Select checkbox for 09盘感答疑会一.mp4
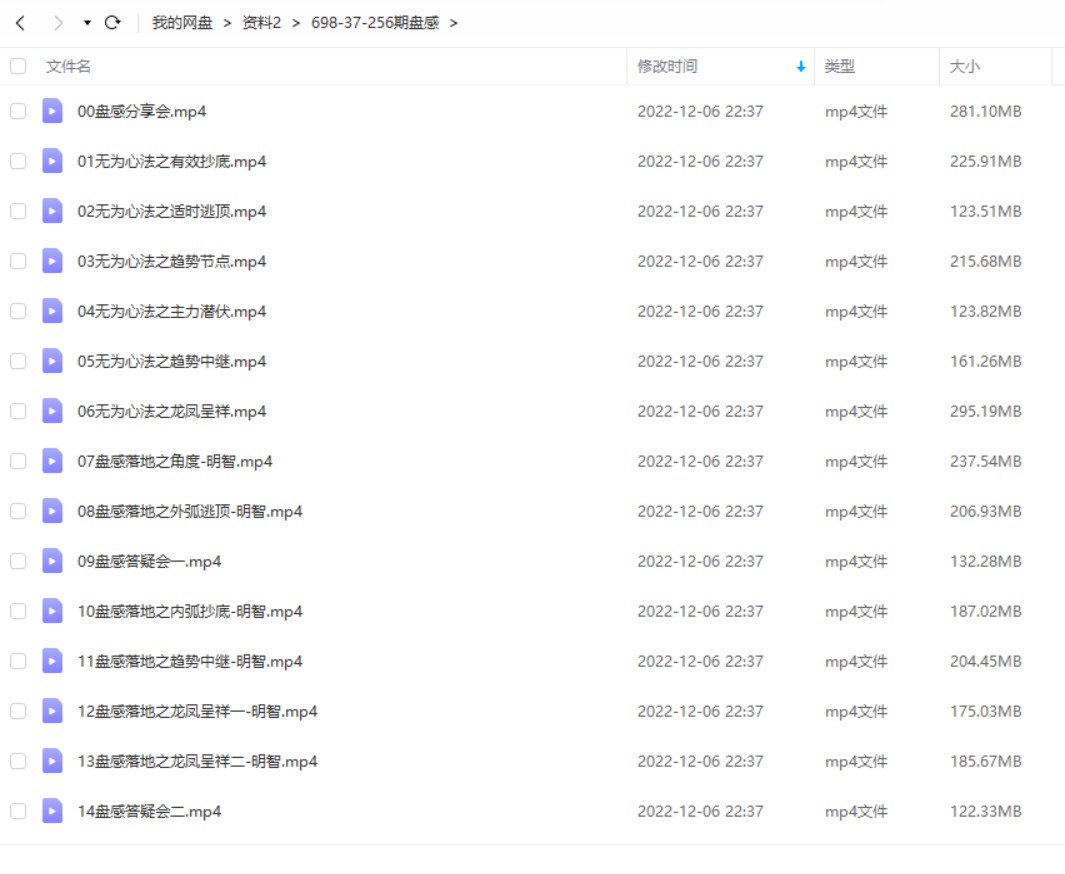This screenshot has width=1065, height=874. coord(18,562)
